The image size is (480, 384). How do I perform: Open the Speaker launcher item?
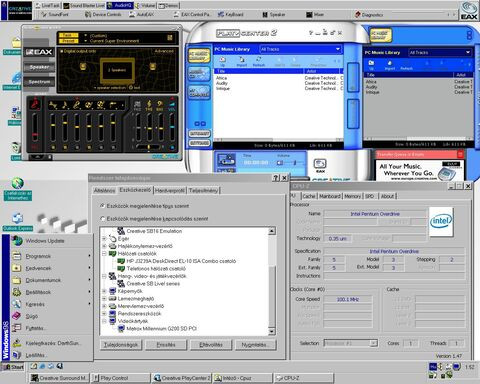[x=274, y=15]
